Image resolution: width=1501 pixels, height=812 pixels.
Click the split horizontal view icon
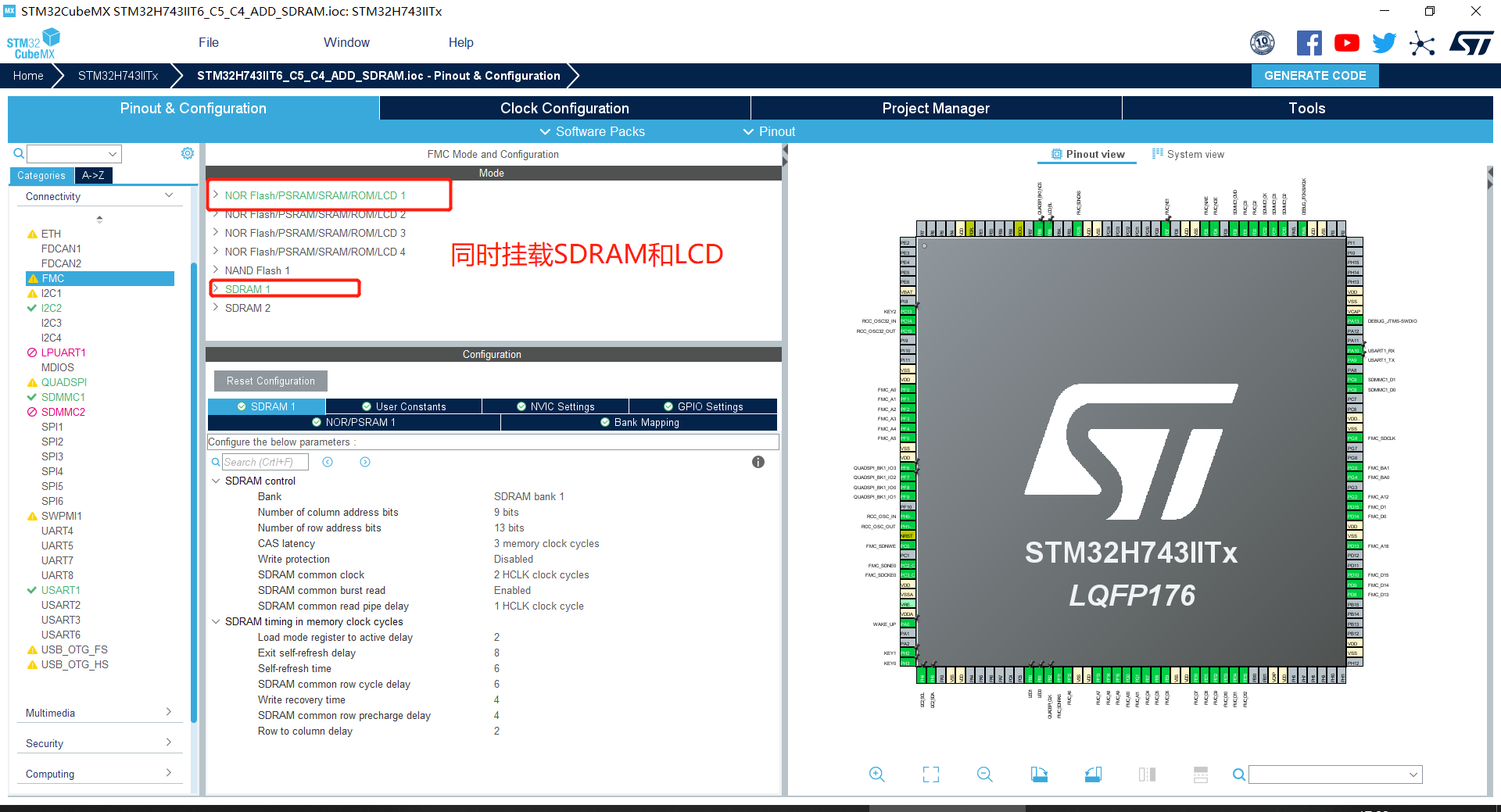tap(1201, 774)
